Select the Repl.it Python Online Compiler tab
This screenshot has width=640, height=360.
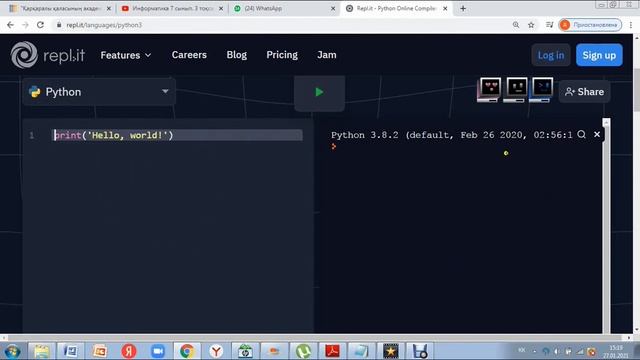coord(397,8)
